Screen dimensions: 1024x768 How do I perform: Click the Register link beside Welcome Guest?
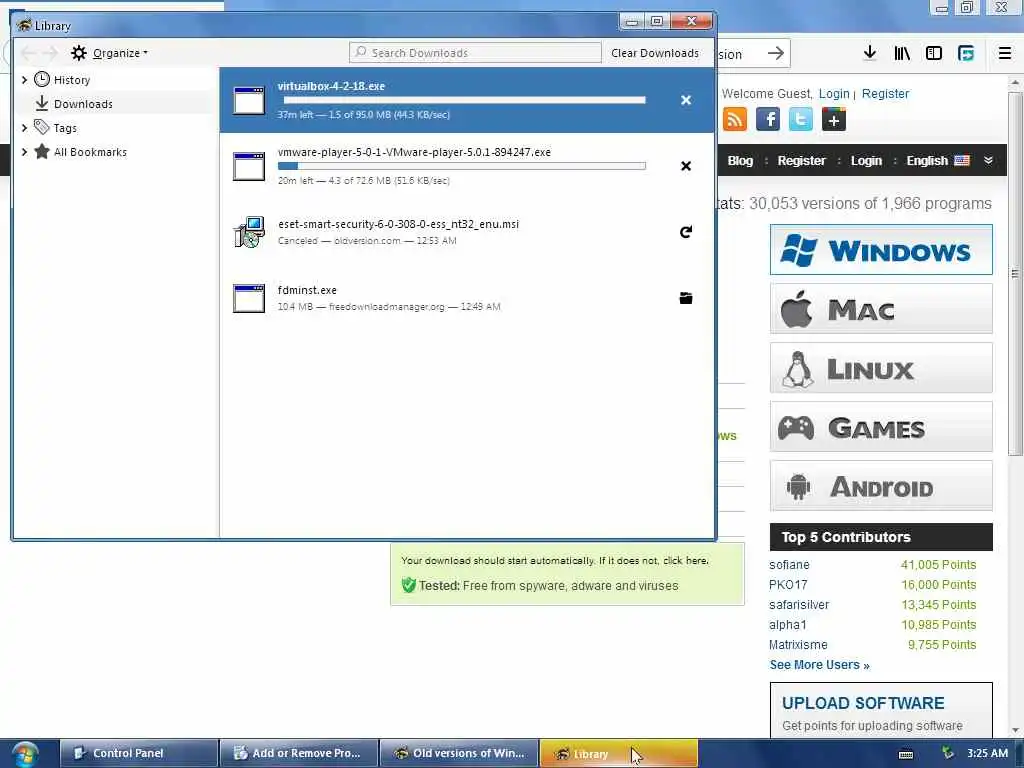(885, 93)
